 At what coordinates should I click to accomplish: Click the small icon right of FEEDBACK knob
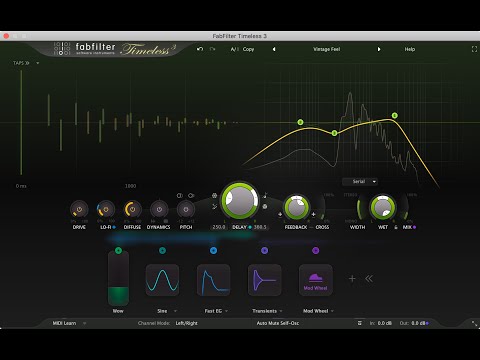coord(313,214)
